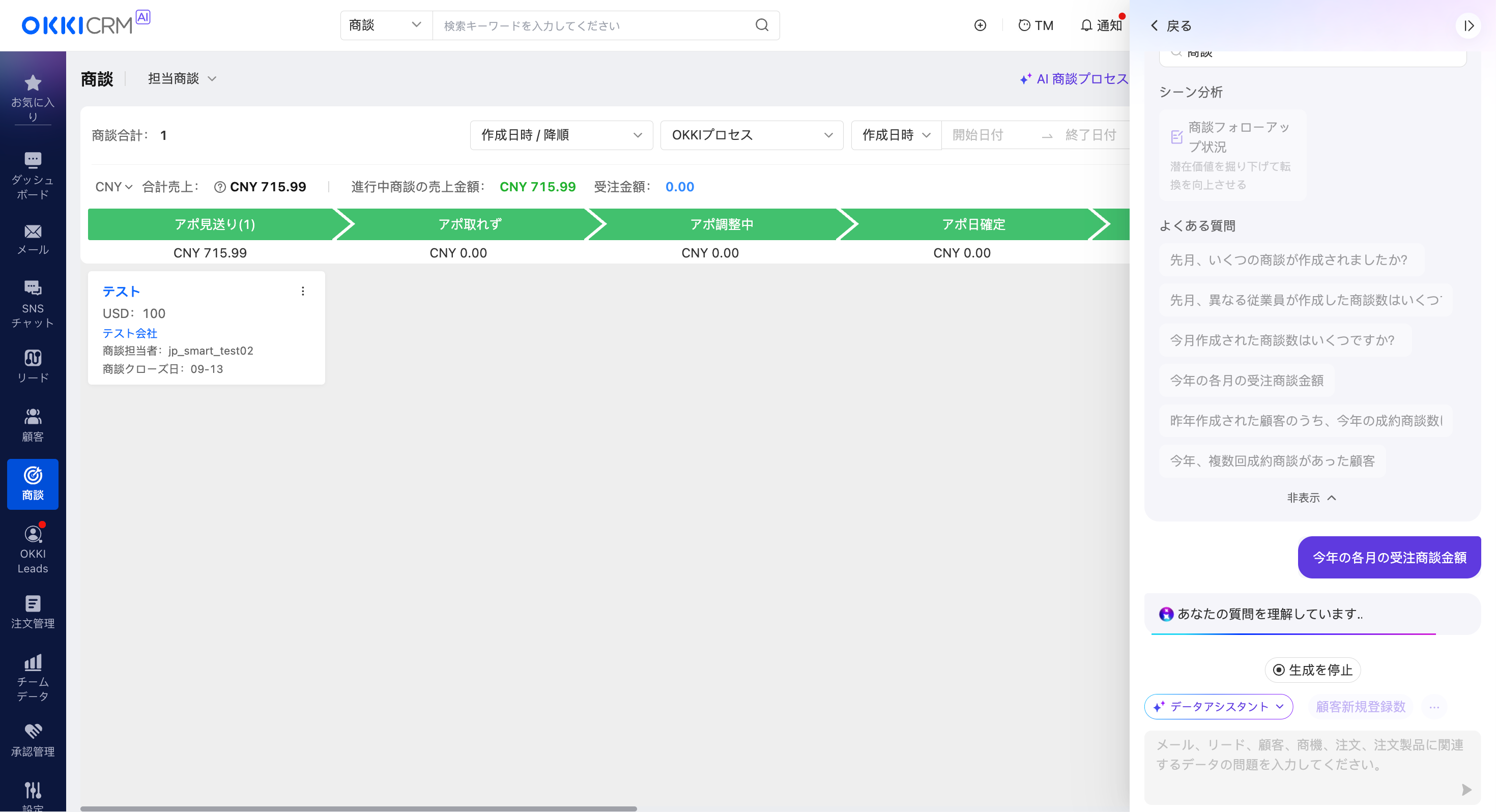Ask 今年、複数回成約商談があった顧客
The image size is (1496, 812).
[1273, 460]
